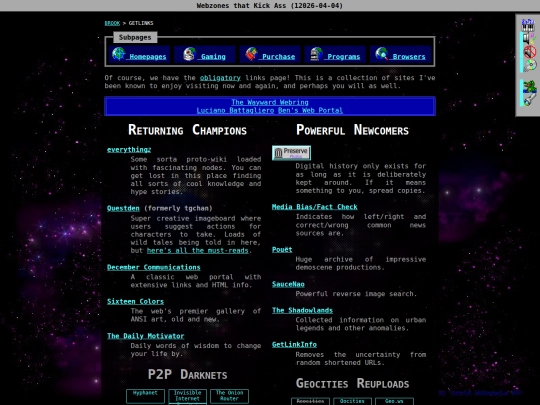Click the compact disc icon in sidebar

pos(530,65)
